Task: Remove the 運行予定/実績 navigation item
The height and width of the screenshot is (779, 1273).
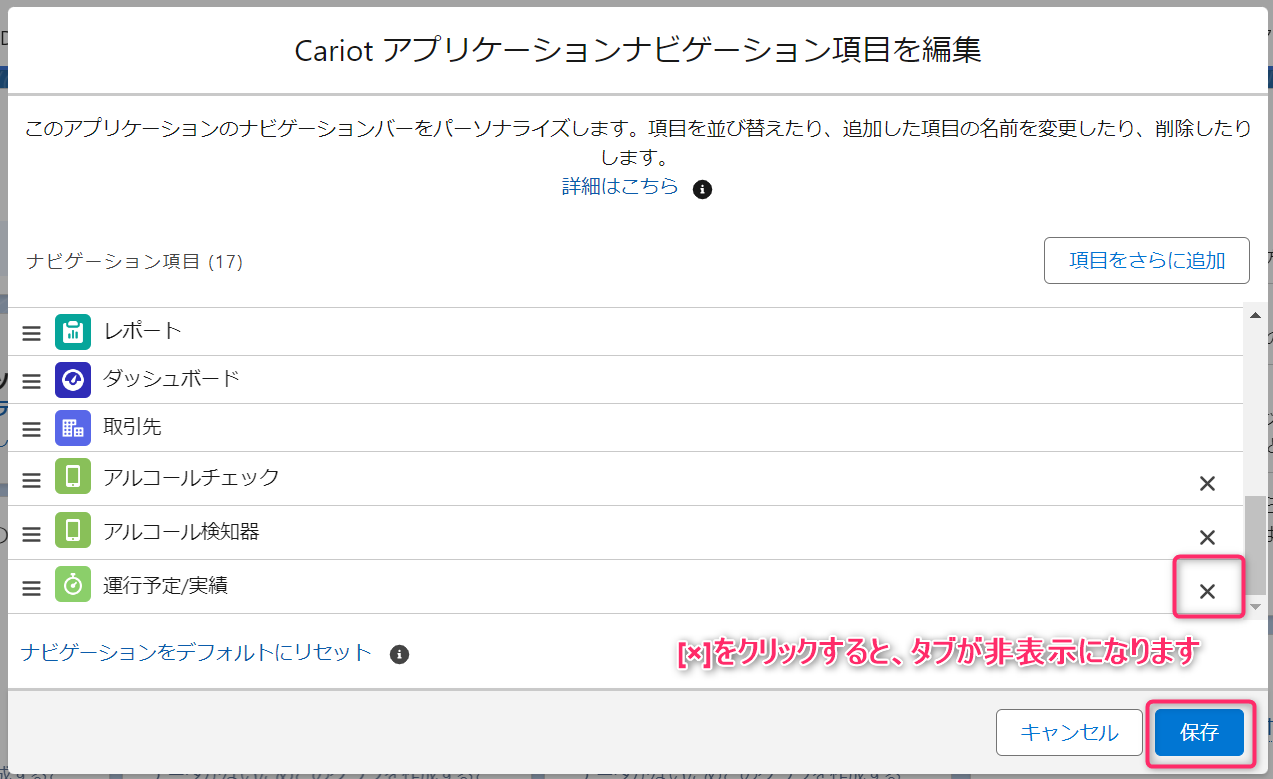Action: click(1207, 591)
